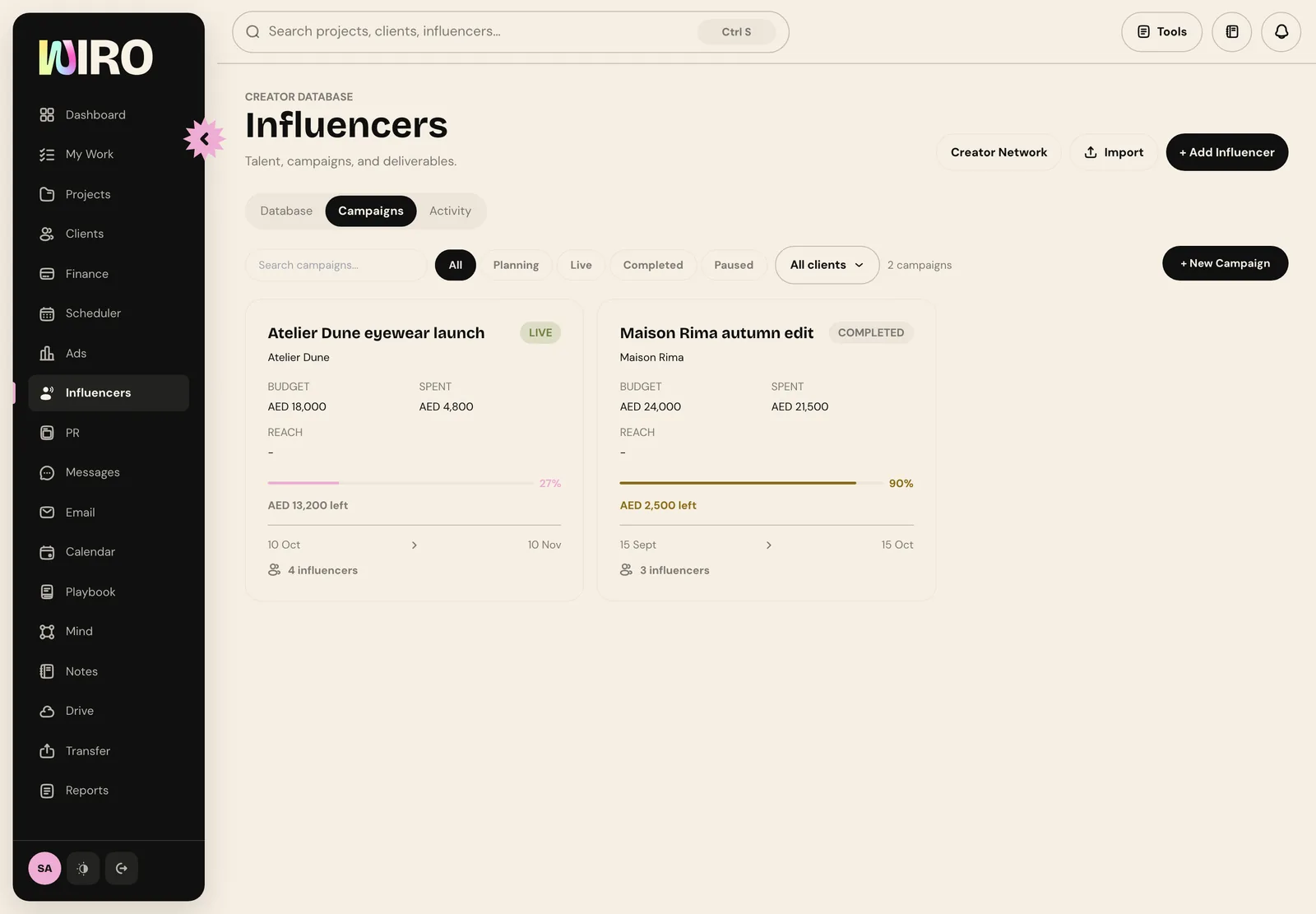
Task: Open the Calendar page
Action: [109, 552]
